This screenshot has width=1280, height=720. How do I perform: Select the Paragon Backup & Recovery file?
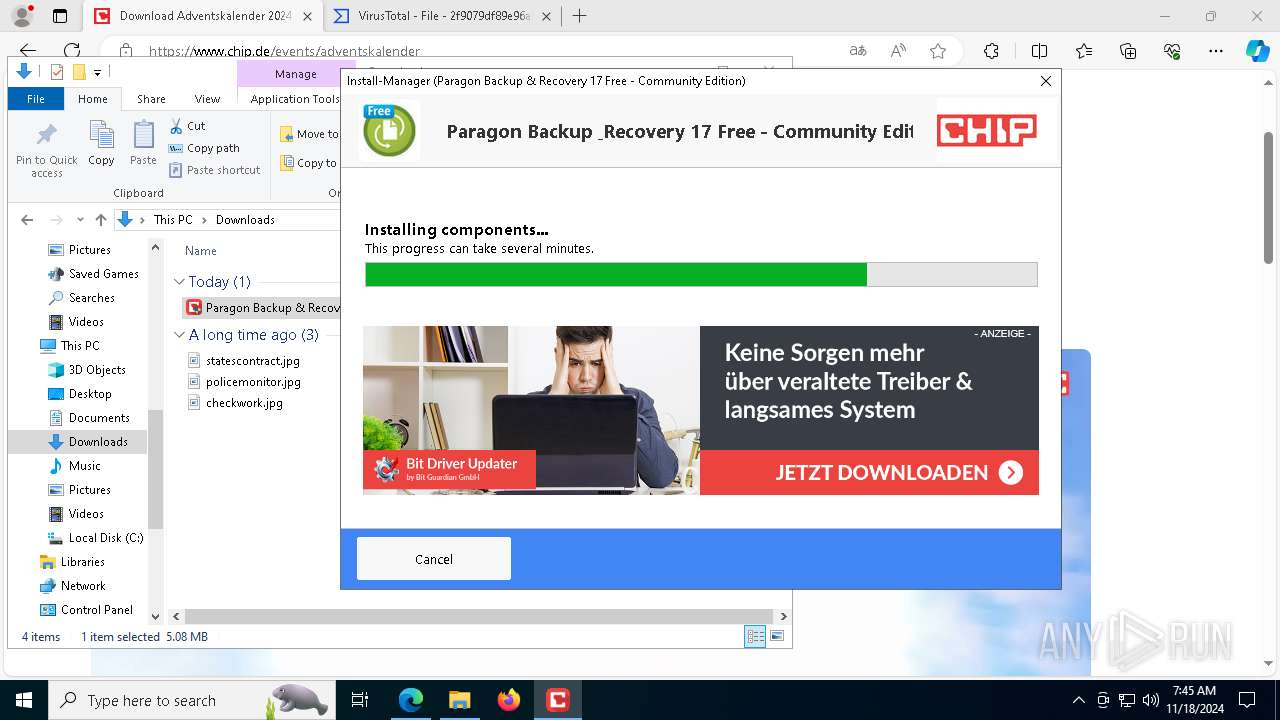click(263, 308)
